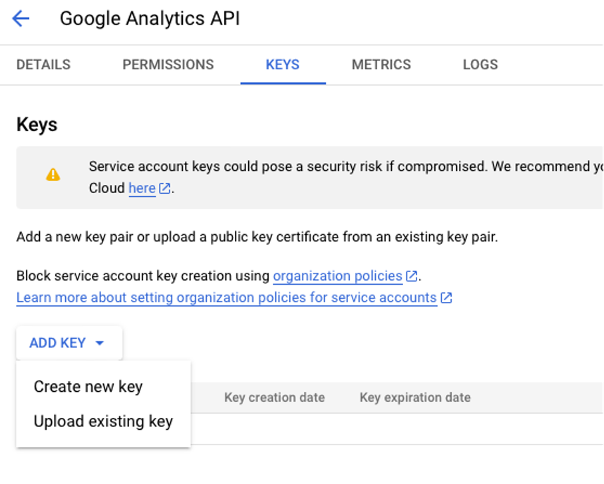
Task: Open the "here" link in warning
Action: pyautogui.click(x=141, y=188)
